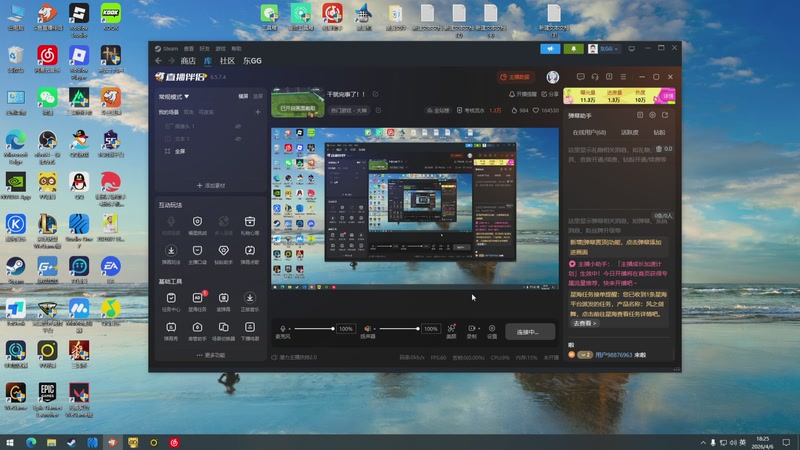
Task: Click the 录制 record icon
Action: pos(471,331)
